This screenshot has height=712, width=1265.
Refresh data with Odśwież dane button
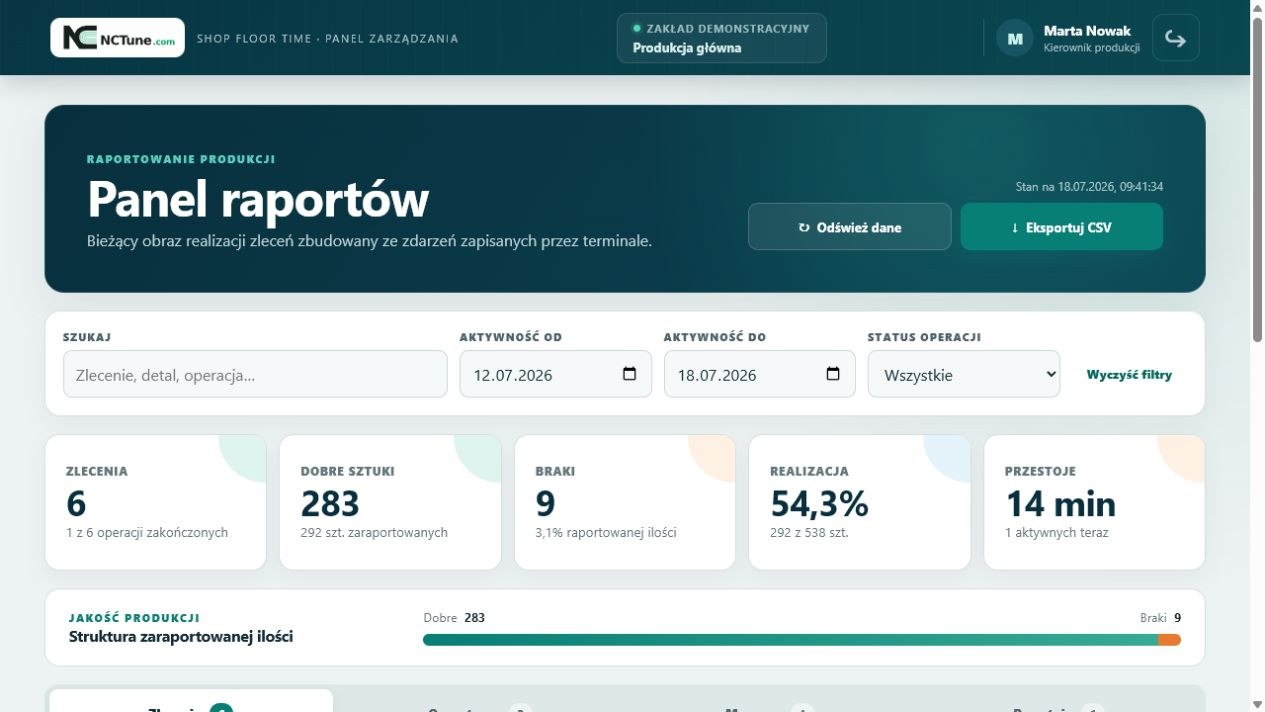click(x=850, y=227)
